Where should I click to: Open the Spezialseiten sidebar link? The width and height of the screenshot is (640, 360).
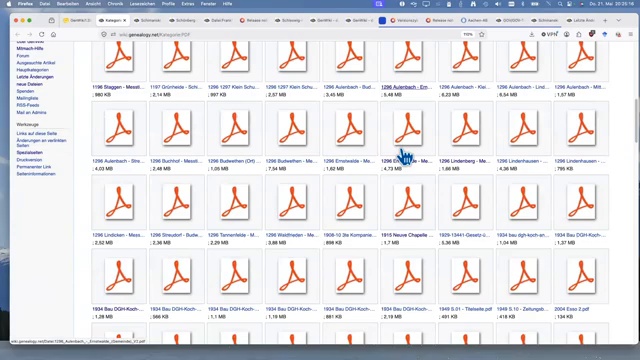(x=29, y=153)
